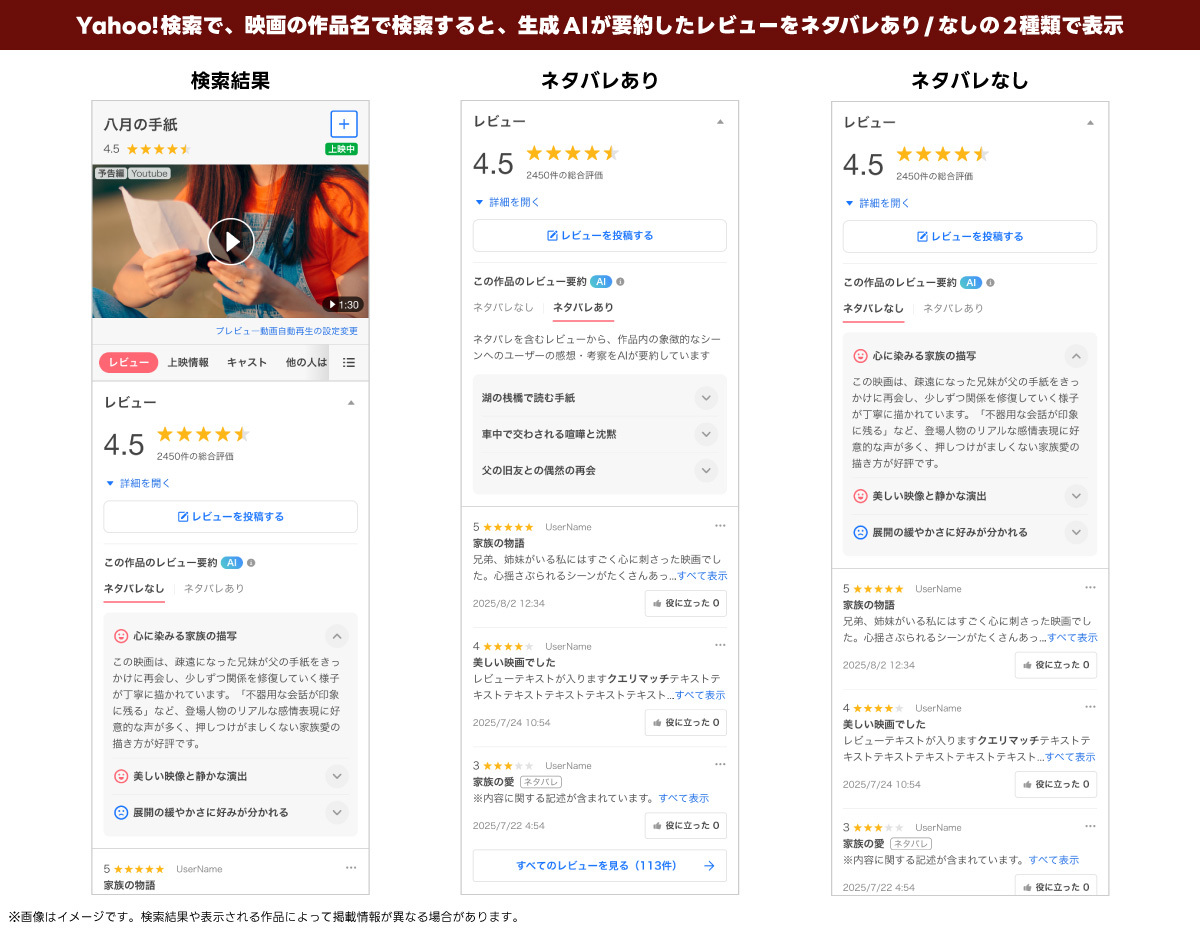This screenshot has height=930, width=1200.
Task: Click 役に立った thumbs-up on 美しい映画でした in middle panel
Action: click(x=685, y=722)
